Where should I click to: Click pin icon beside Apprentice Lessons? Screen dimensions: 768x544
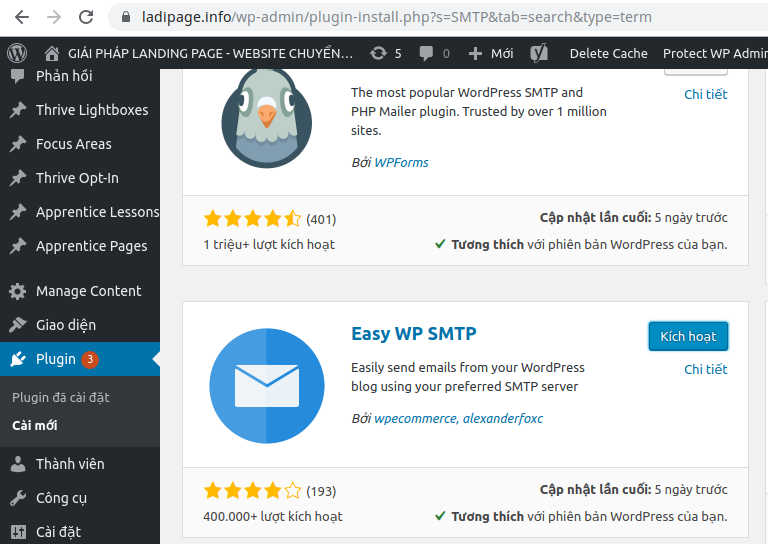point(18,212)
